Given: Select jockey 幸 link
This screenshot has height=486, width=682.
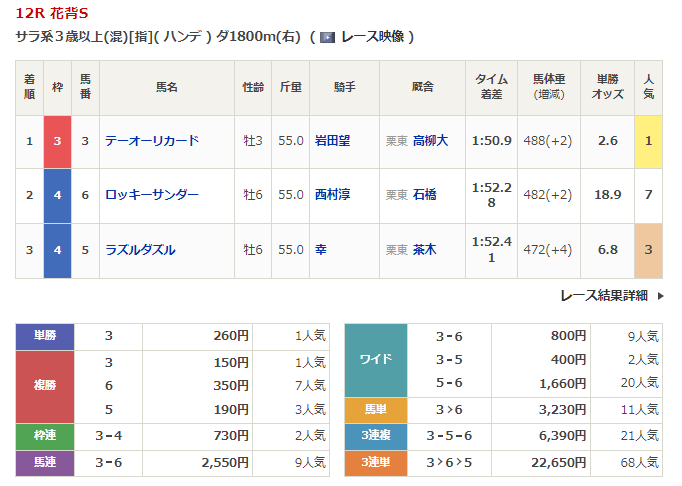Looking at the screenshot, I should click(x=320, y=250).
